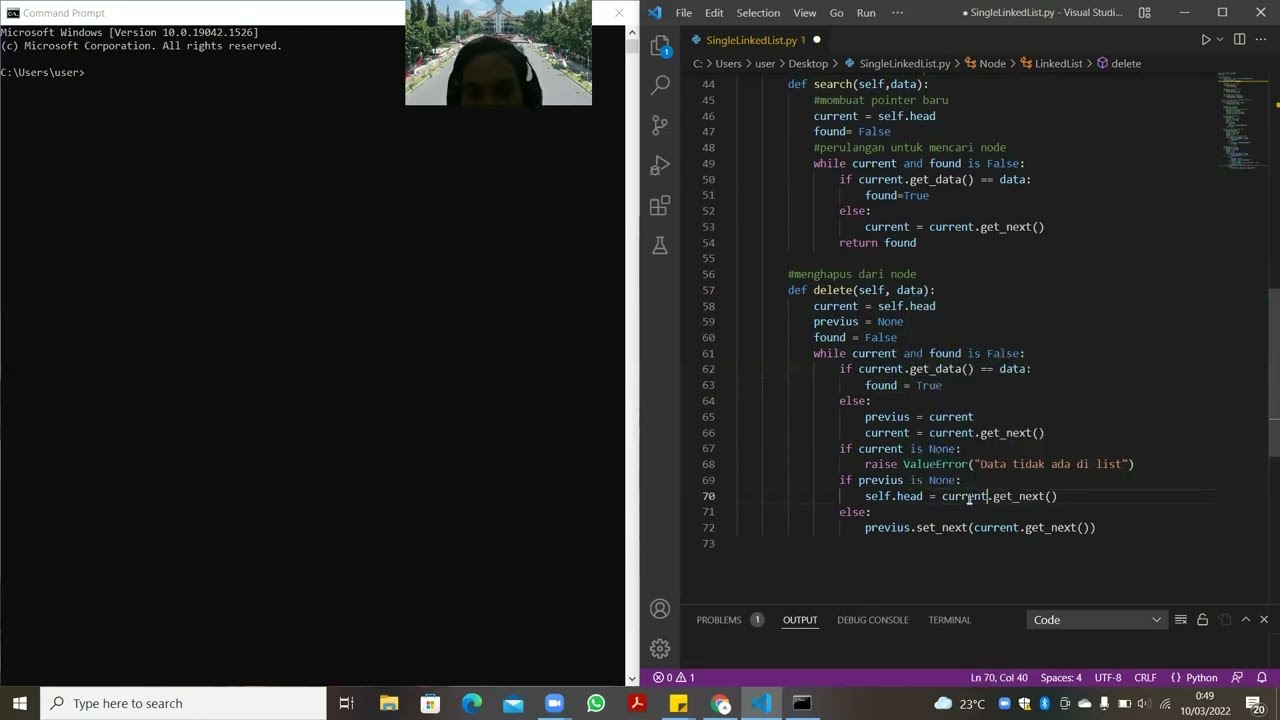Image resolution: width=1280 pixels, height=720 pixels.
Task: Toggle Output scroll lock
Action: tap(1202, 620)
